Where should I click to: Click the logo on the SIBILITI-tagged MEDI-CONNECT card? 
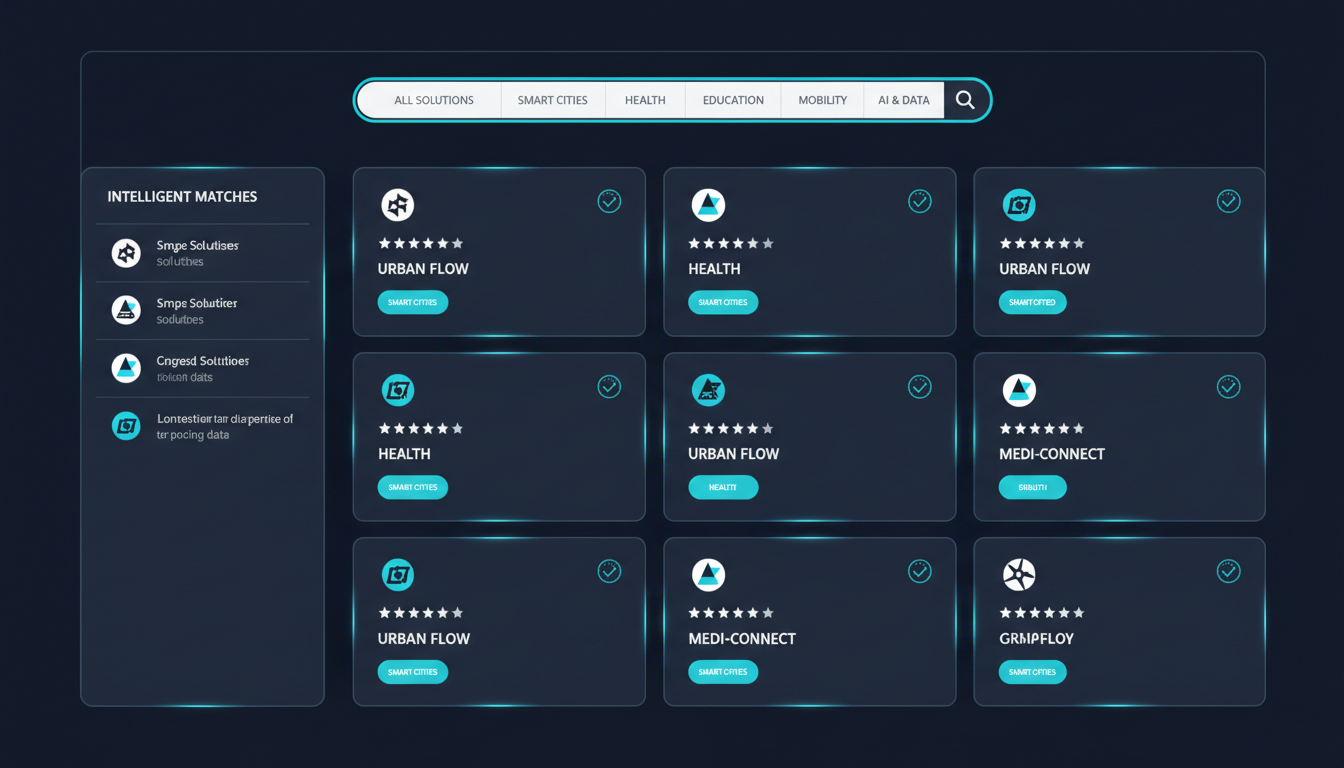coord(1019,390)
